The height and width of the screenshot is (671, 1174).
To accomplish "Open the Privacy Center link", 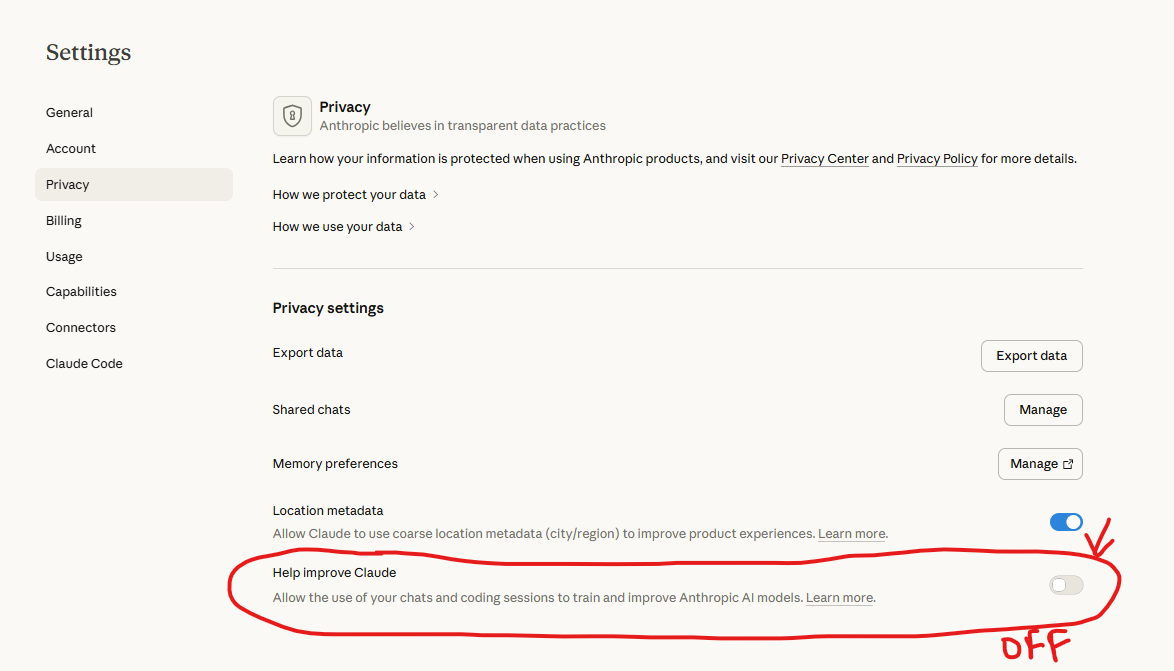I will pos(824,158).
